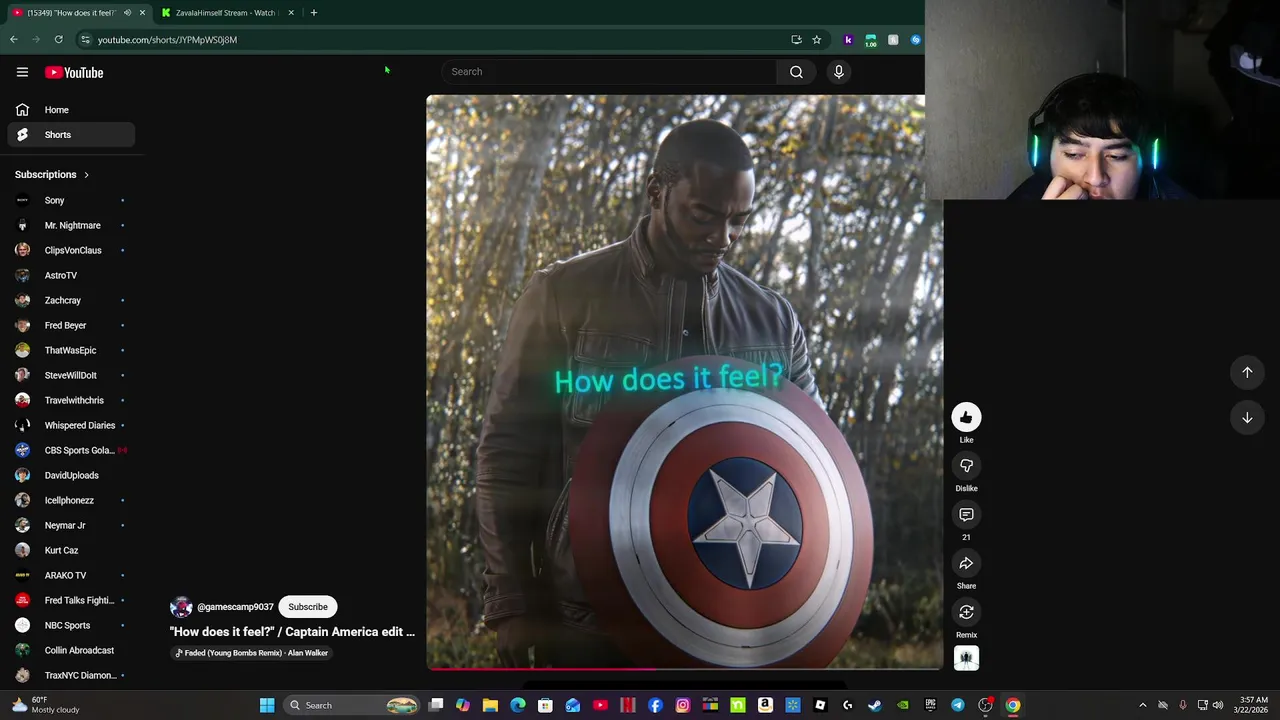
Task: Mute the YouTube tab via speaker icon
Action: point(127,13)
